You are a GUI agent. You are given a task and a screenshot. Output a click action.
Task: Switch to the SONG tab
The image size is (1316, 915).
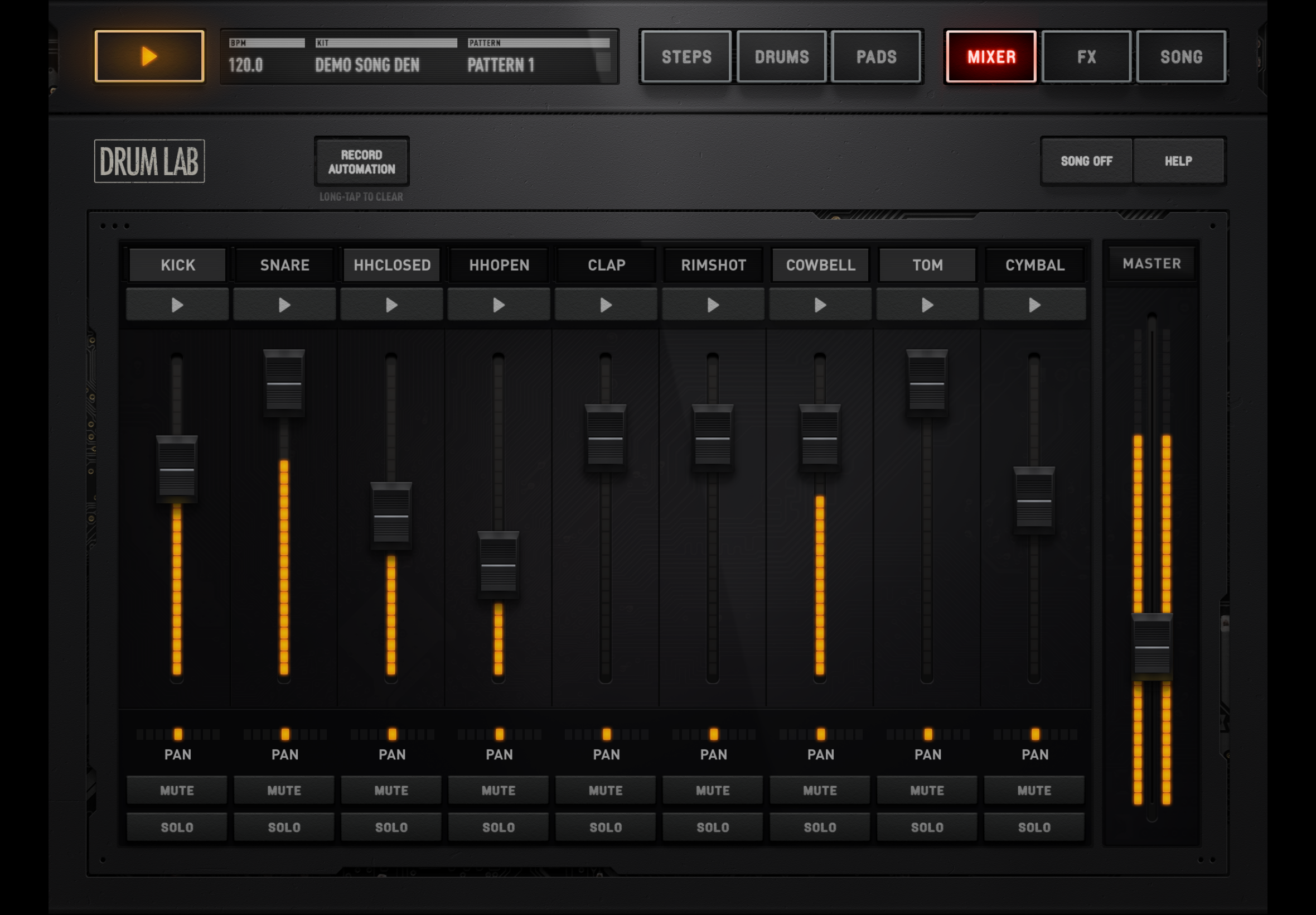(x=1182, y=57)
